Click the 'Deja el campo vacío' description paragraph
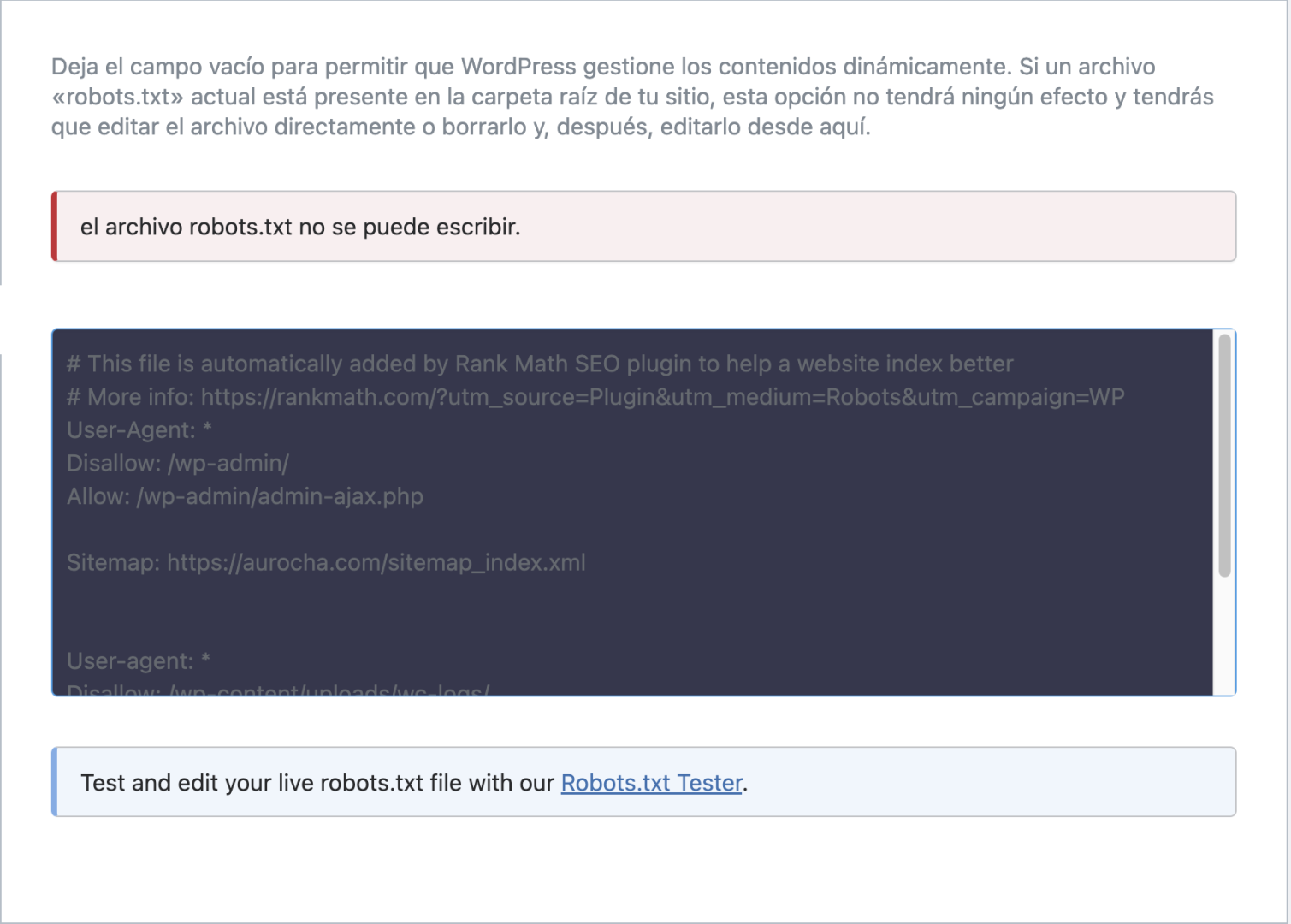Screen dimensions: 1291x924 point(632,97)
